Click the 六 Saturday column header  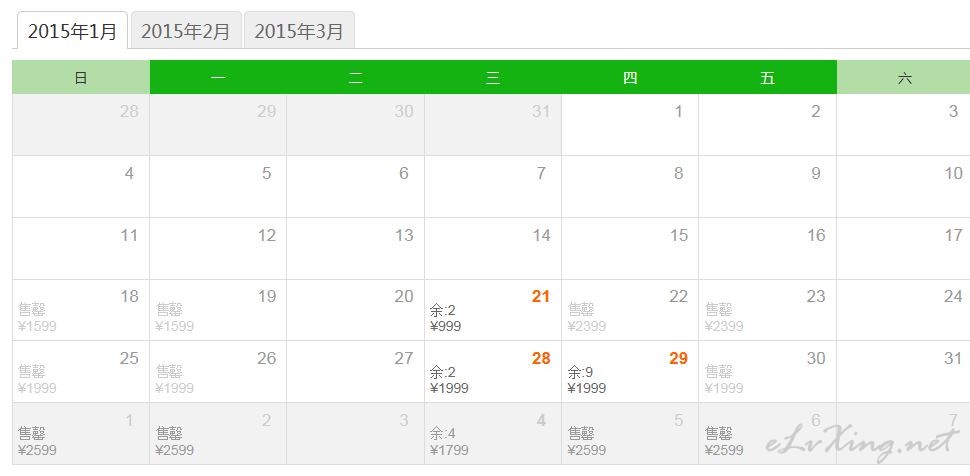[x=904, y=77]
